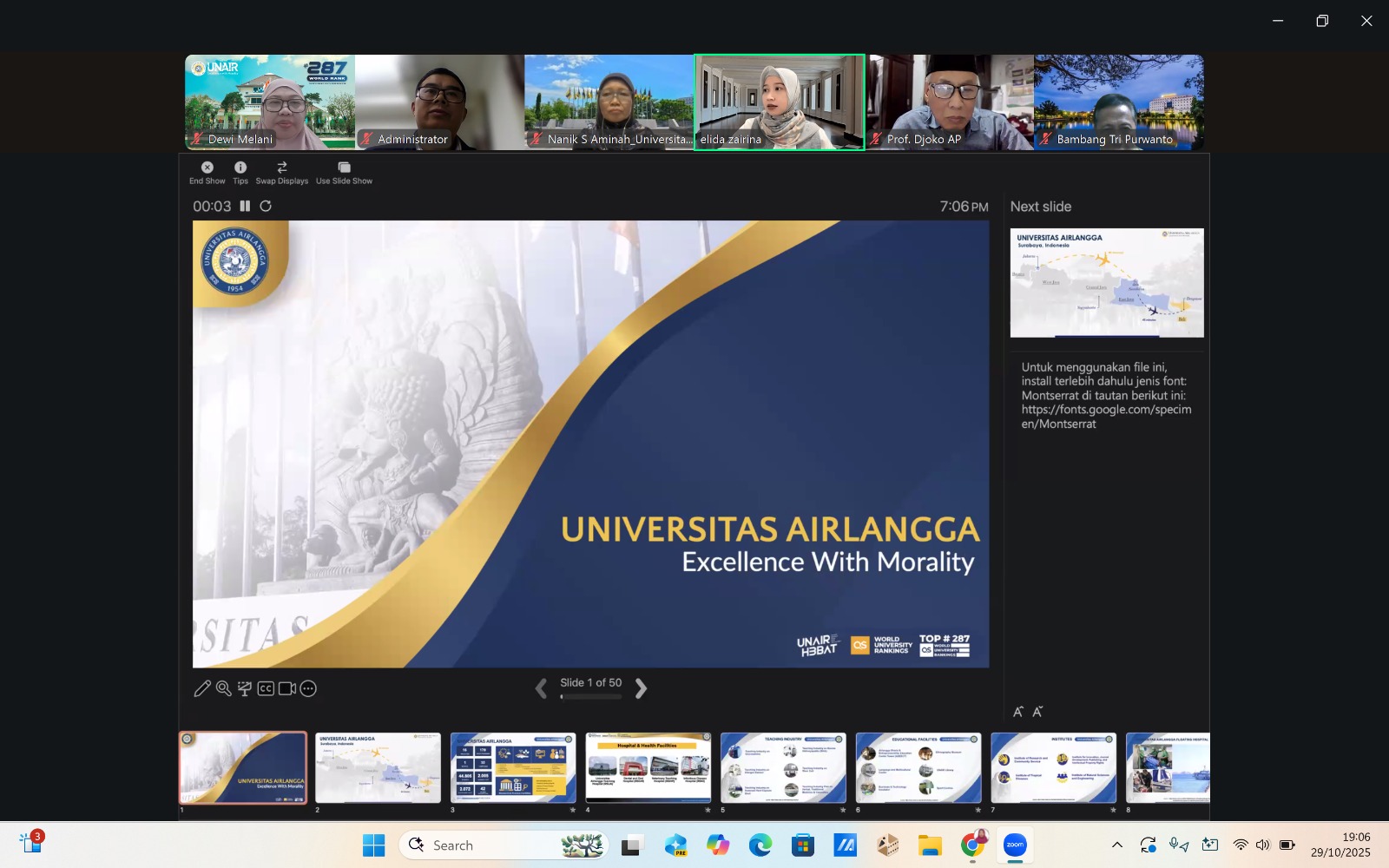Select the pen annotation tool
1389x868 pixels.
point(202,688)
